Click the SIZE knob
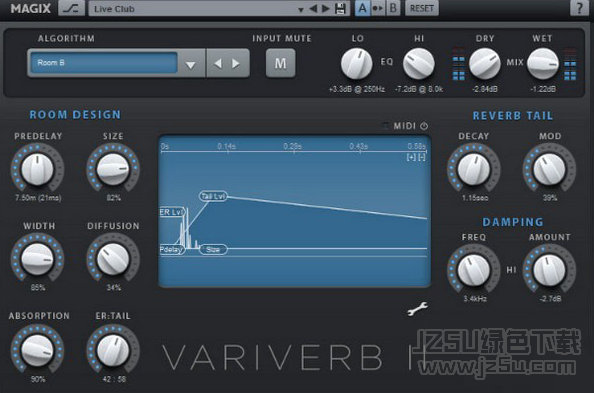594x393 pixels. click(x=113, y=169)
